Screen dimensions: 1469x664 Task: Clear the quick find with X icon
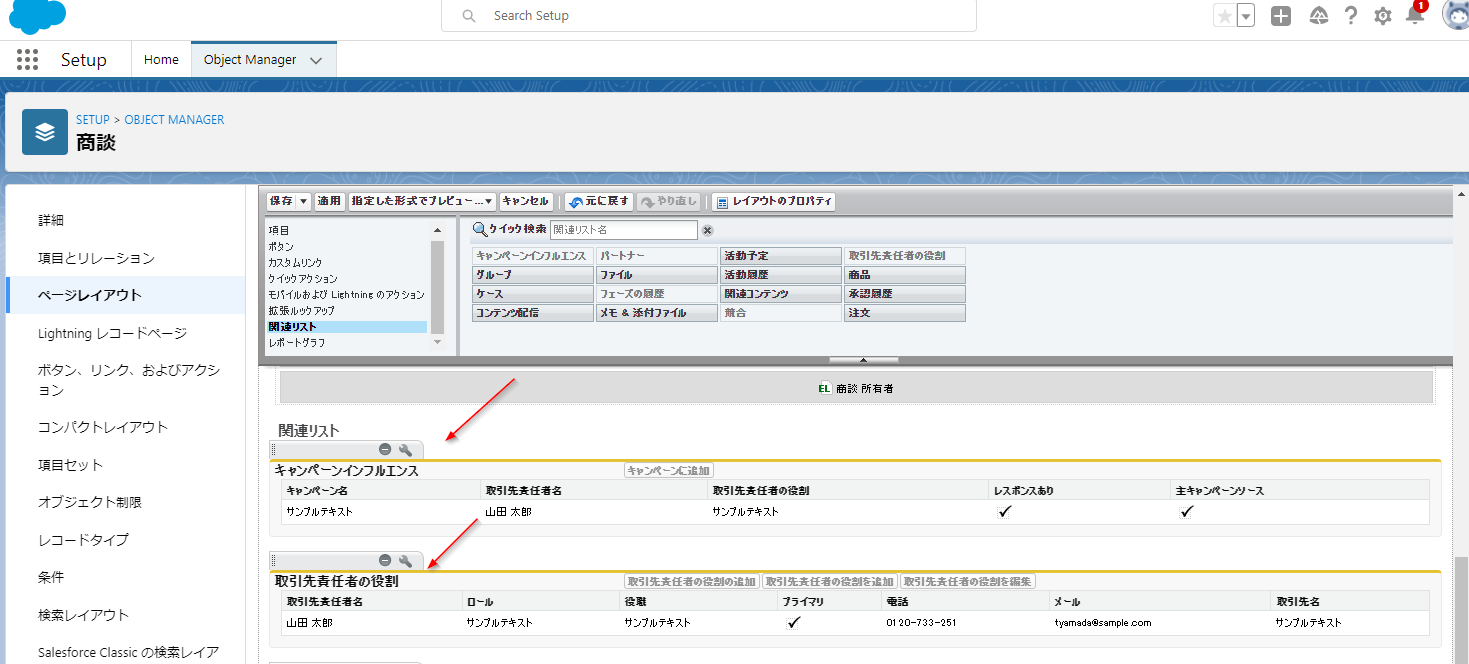(x=707, y=230)
